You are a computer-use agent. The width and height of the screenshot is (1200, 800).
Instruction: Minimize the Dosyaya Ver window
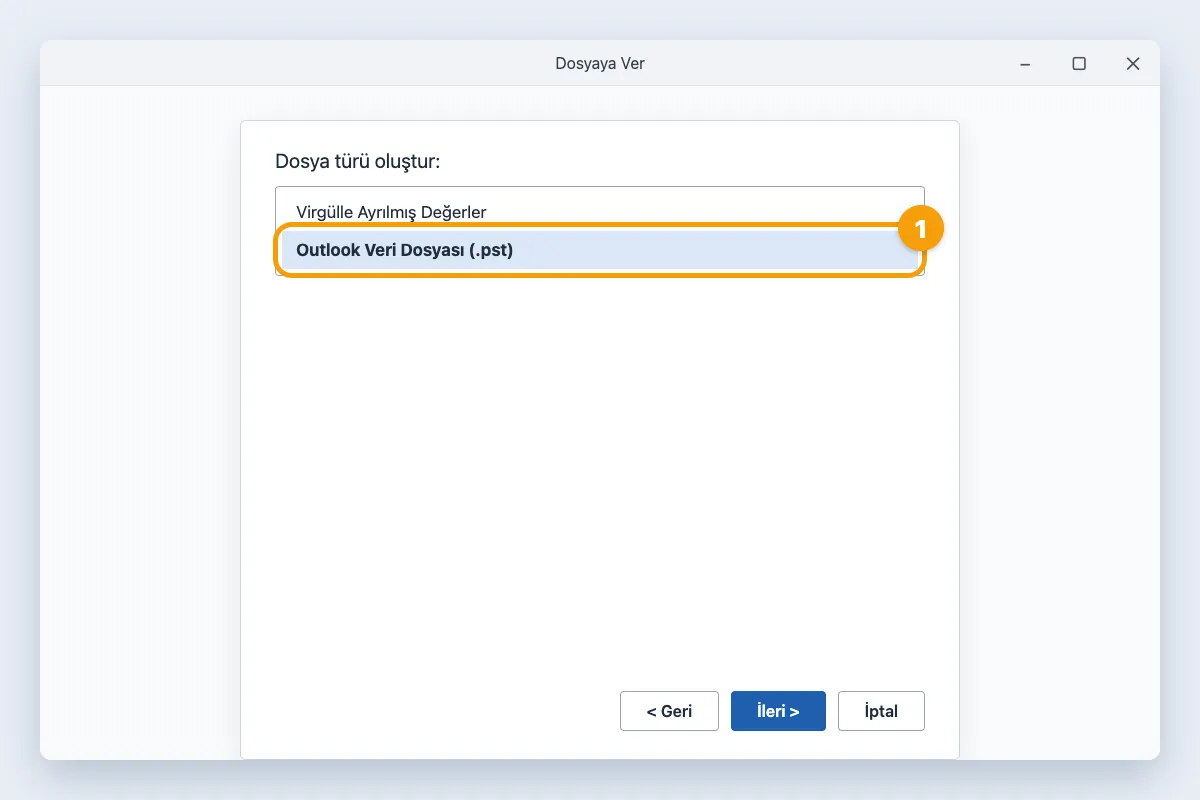1025,63
